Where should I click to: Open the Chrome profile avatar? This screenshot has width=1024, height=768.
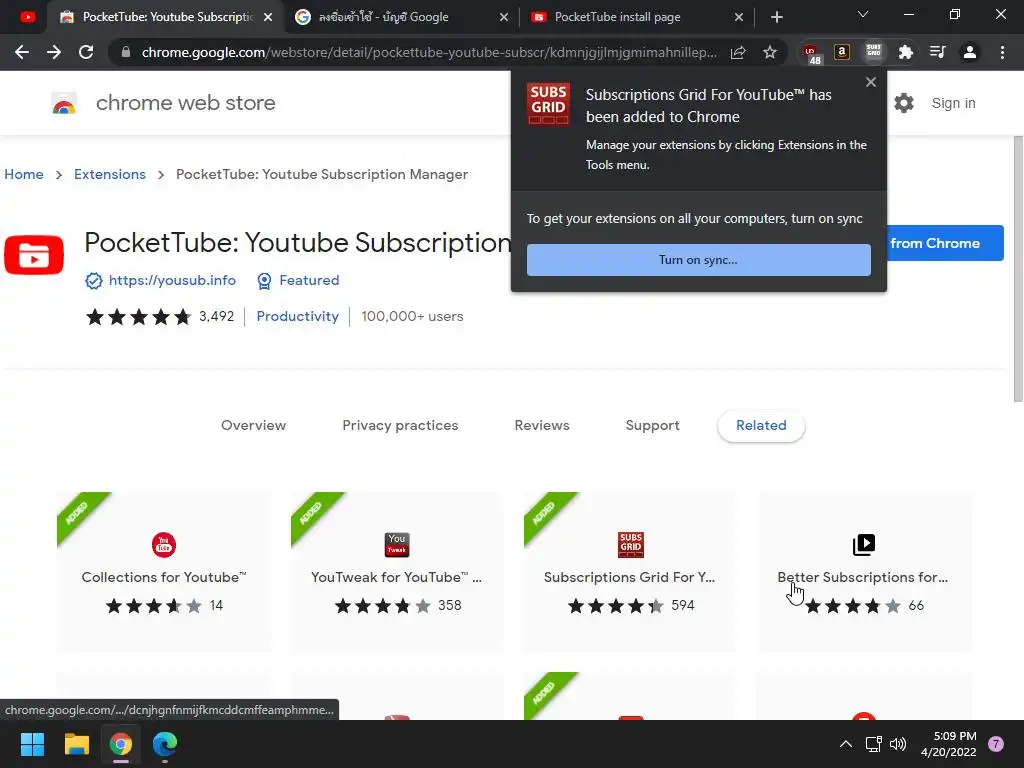coord(970,52)
